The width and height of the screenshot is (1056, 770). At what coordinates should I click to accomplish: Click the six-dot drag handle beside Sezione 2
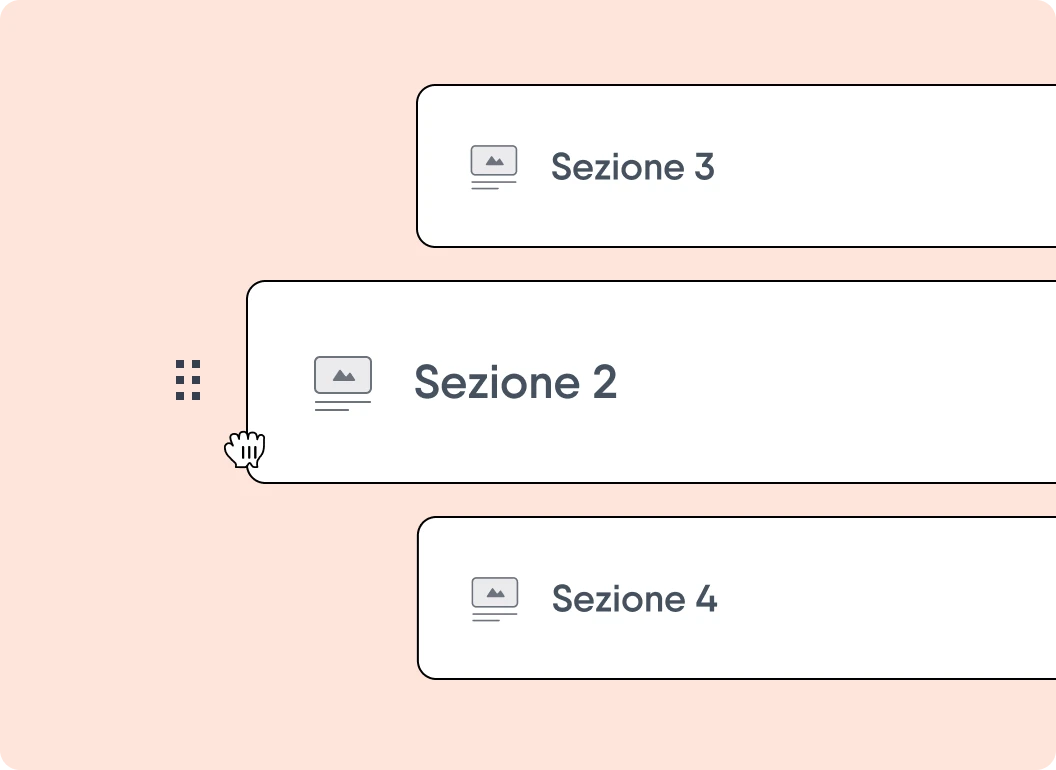(188, 380)
